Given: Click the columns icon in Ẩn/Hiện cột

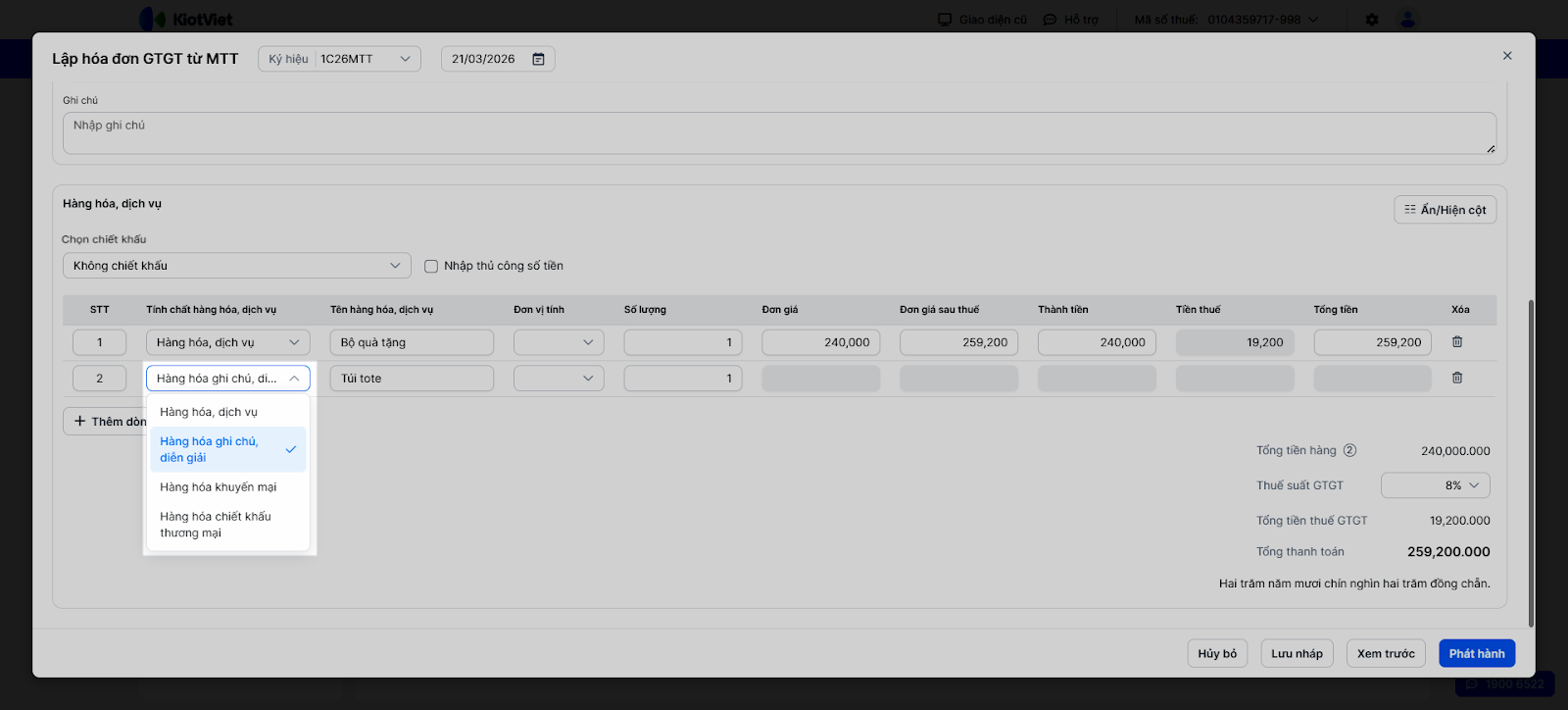Looking at the screenshot, I should pos(1410,210).
